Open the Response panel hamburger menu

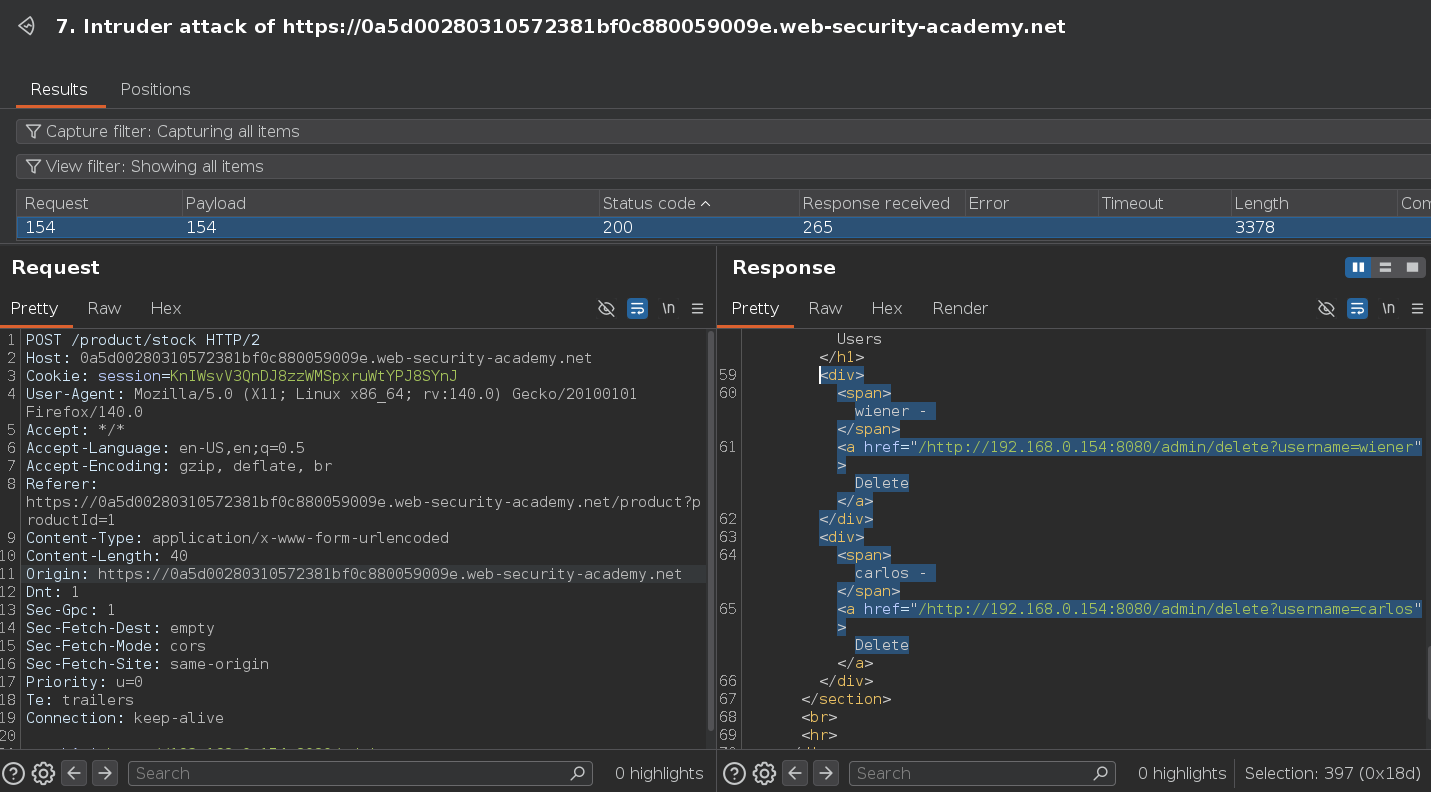click(1418, 308)
